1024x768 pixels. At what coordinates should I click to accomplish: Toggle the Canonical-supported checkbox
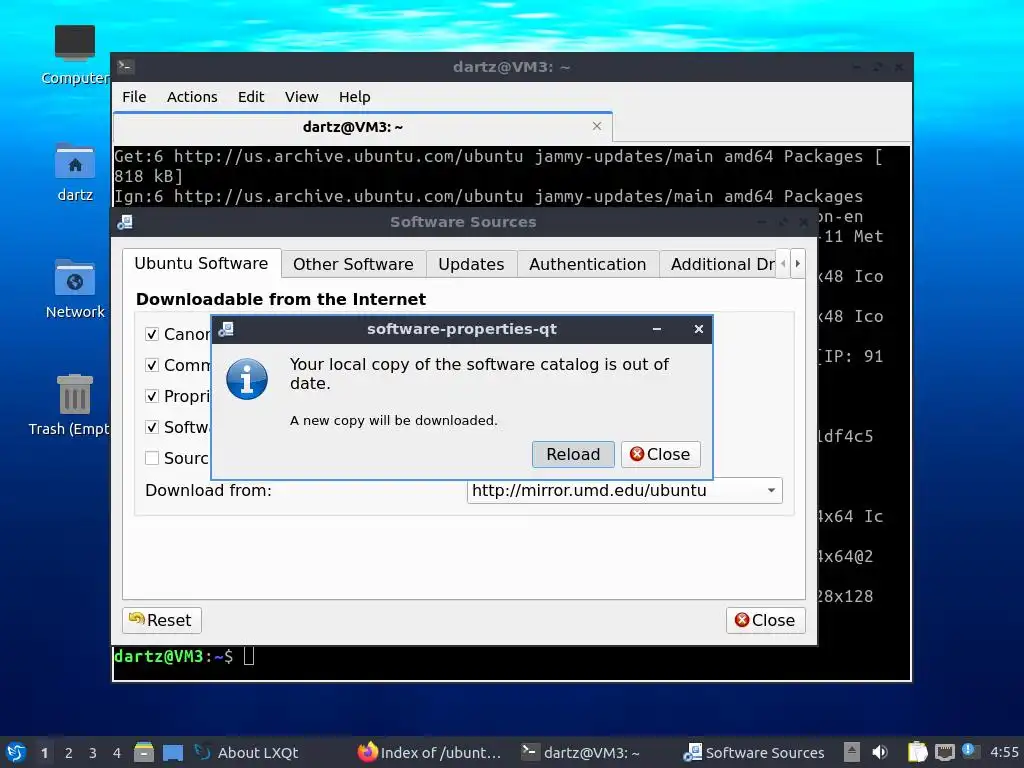pyautogui.click(x=152, y=334)
